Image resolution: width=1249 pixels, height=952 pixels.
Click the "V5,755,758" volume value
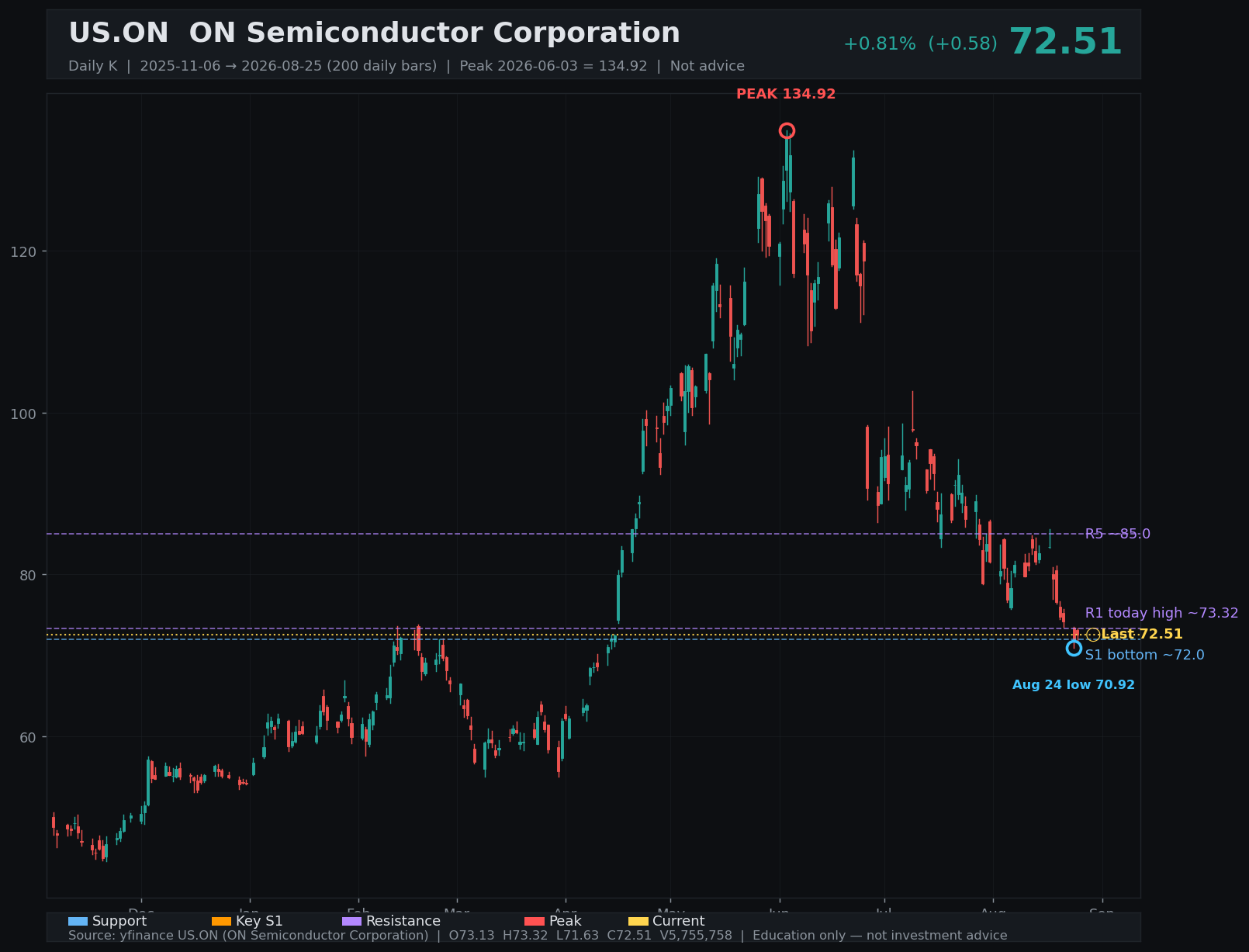point(694,936)
